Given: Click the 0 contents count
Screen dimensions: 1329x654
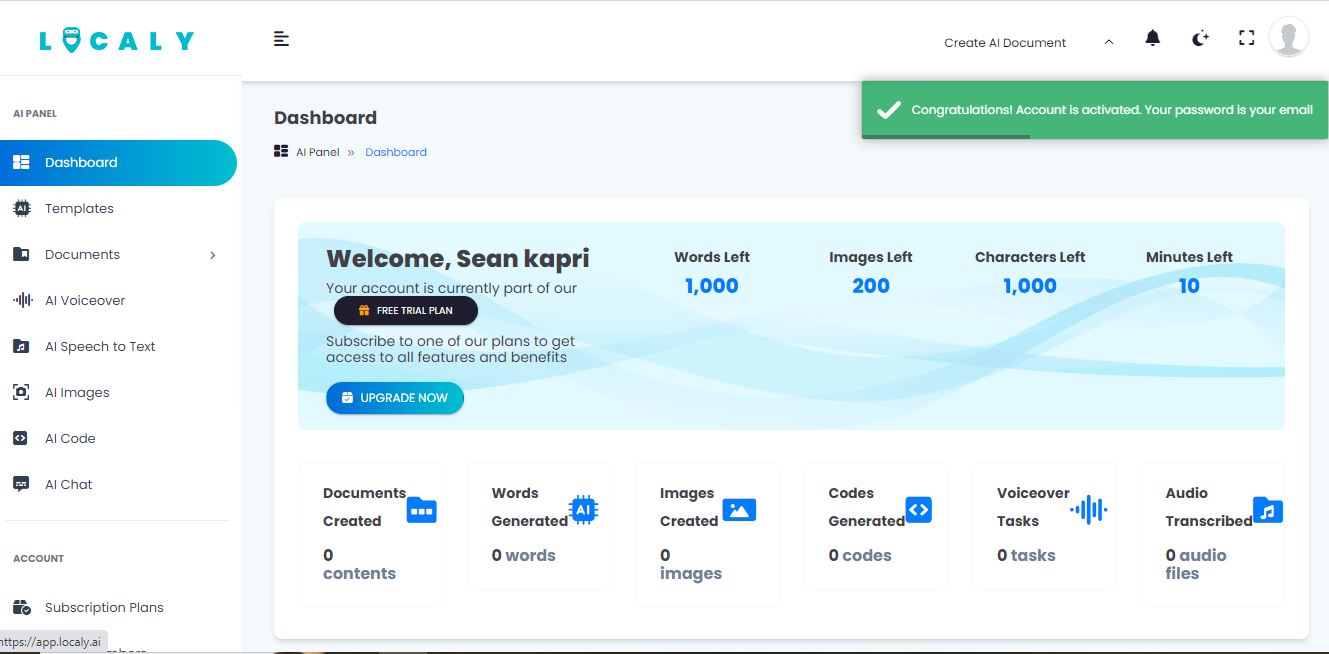Looking at the screenshot, I should [x=359, y=565].
